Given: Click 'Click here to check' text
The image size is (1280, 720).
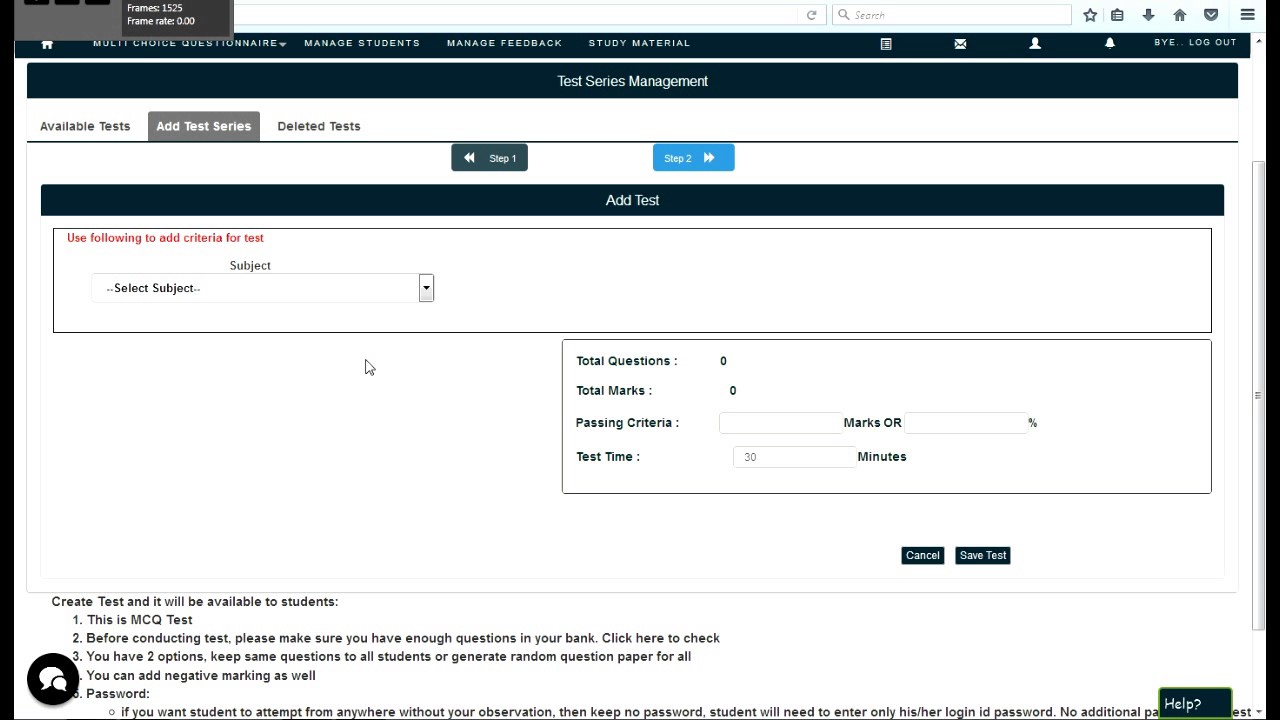Looking at the screenshot, I should (x=661, y=638).
